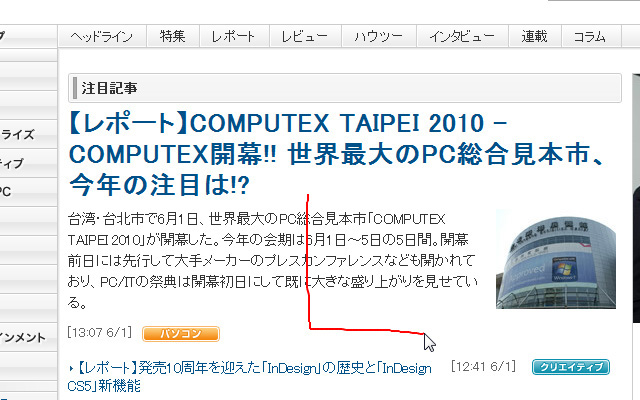Click the article summary paragraph text
640x400 pixels.
click(273, 260)
